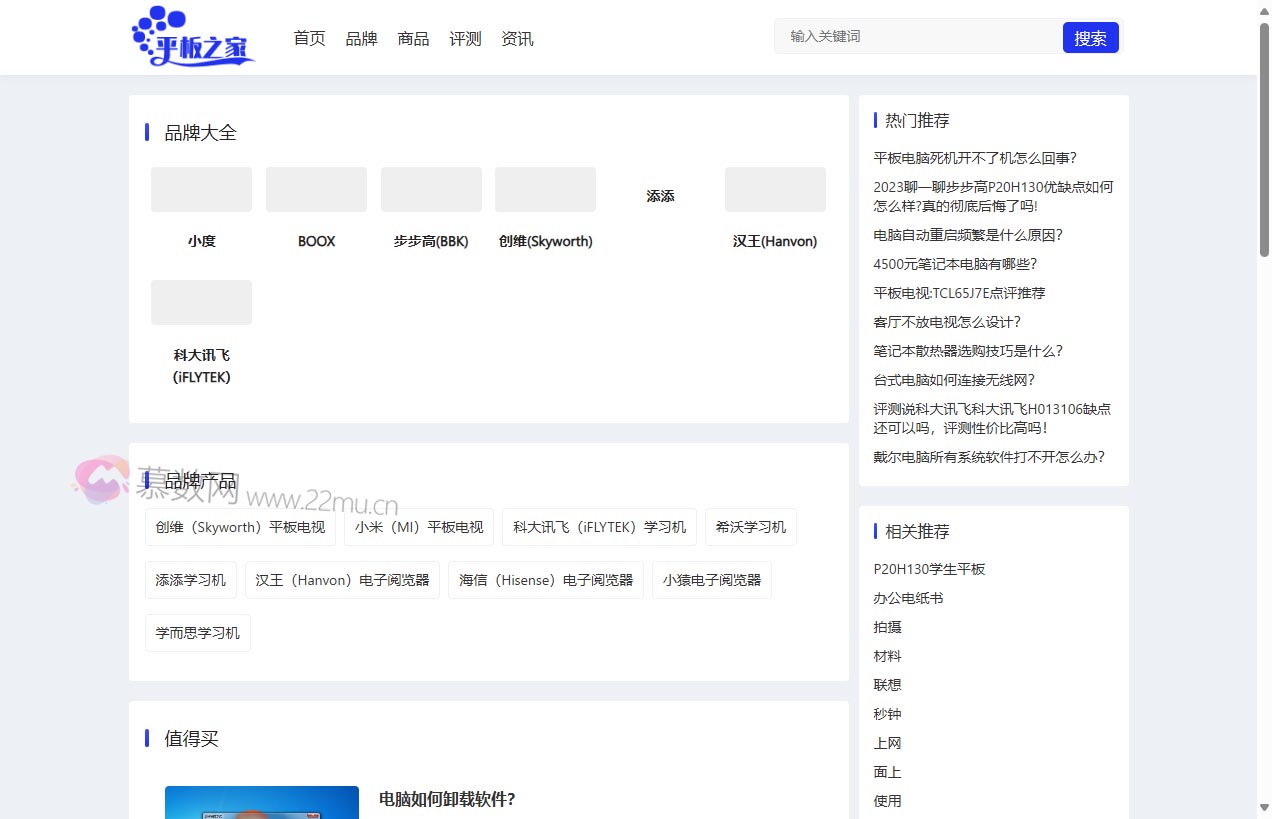Image resolution: width=1272 pixels, height=819 pixels.
Task: Open the 资讯 navigation tab
Action: click(517, 38)
